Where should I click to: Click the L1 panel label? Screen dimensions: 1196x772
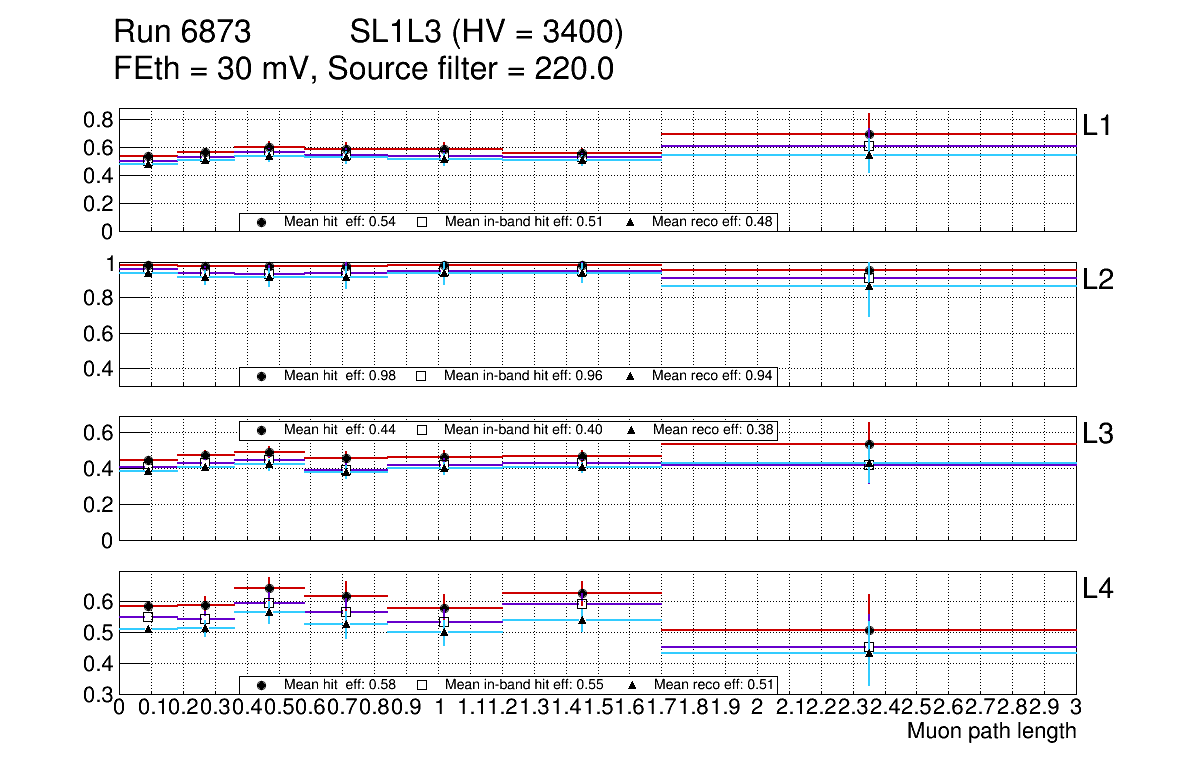(x=1098, y=125)
